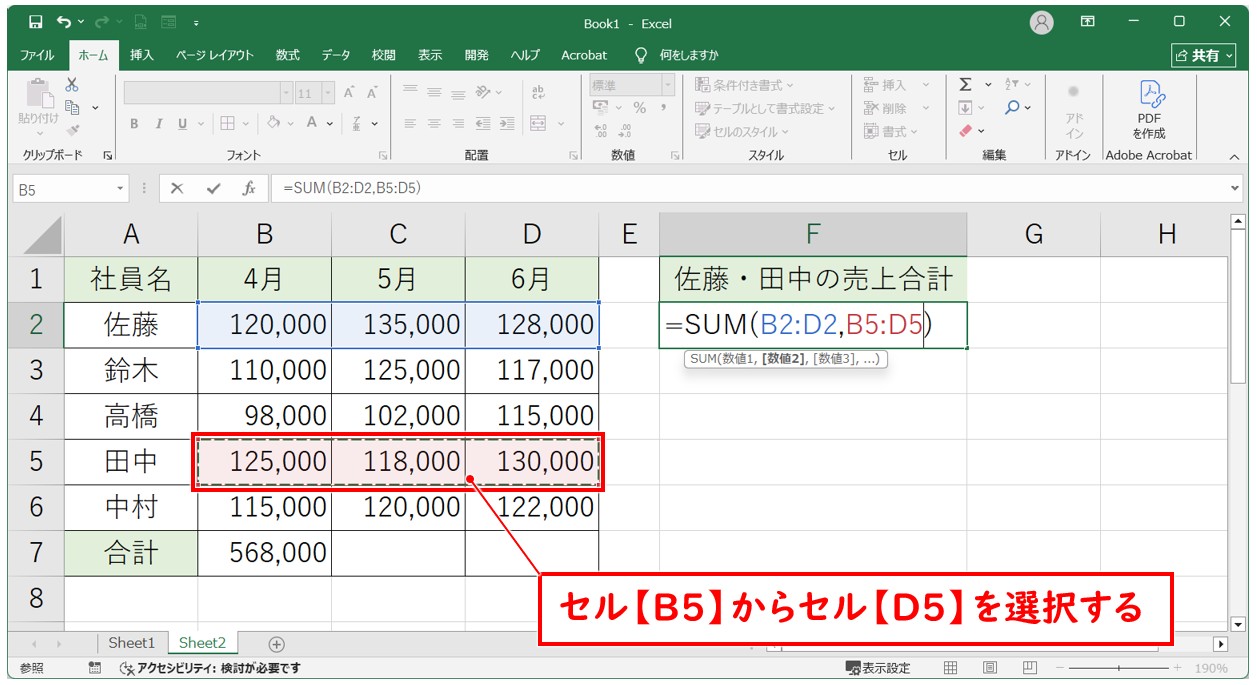Click the Decrease Font Size icon
Image resolution: width=1257 pixels, height=685 pixels.
tap(372, 93)
